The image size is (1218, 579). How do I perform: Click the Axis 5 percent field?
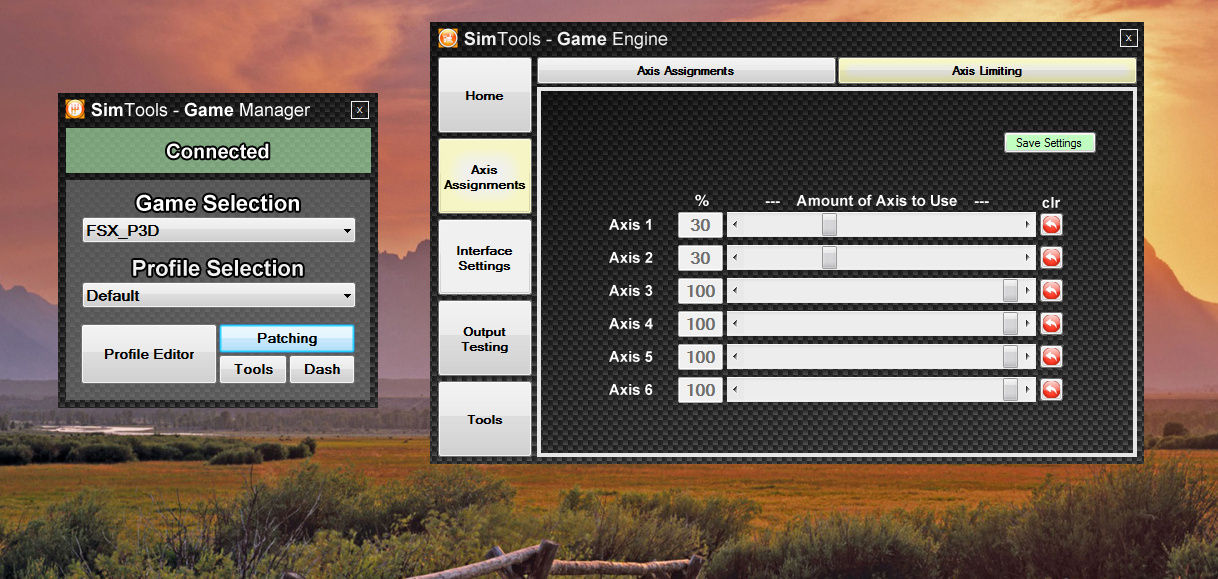pyautogui.click(x=700, y=357)
